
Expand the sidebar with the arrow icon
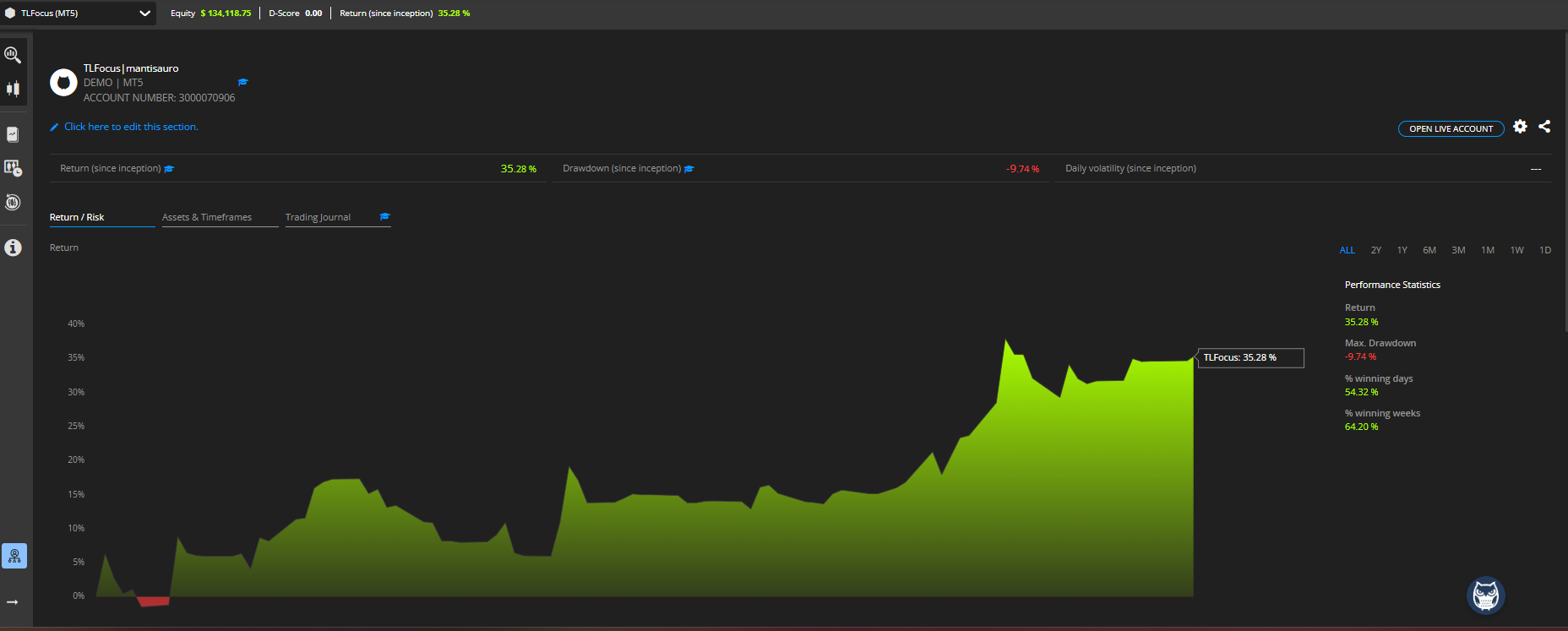[x=13, y=602]
